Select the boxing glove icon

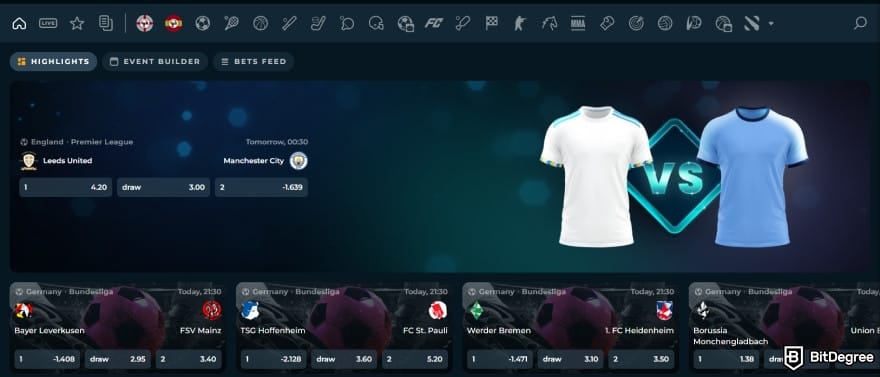(607, 24)
